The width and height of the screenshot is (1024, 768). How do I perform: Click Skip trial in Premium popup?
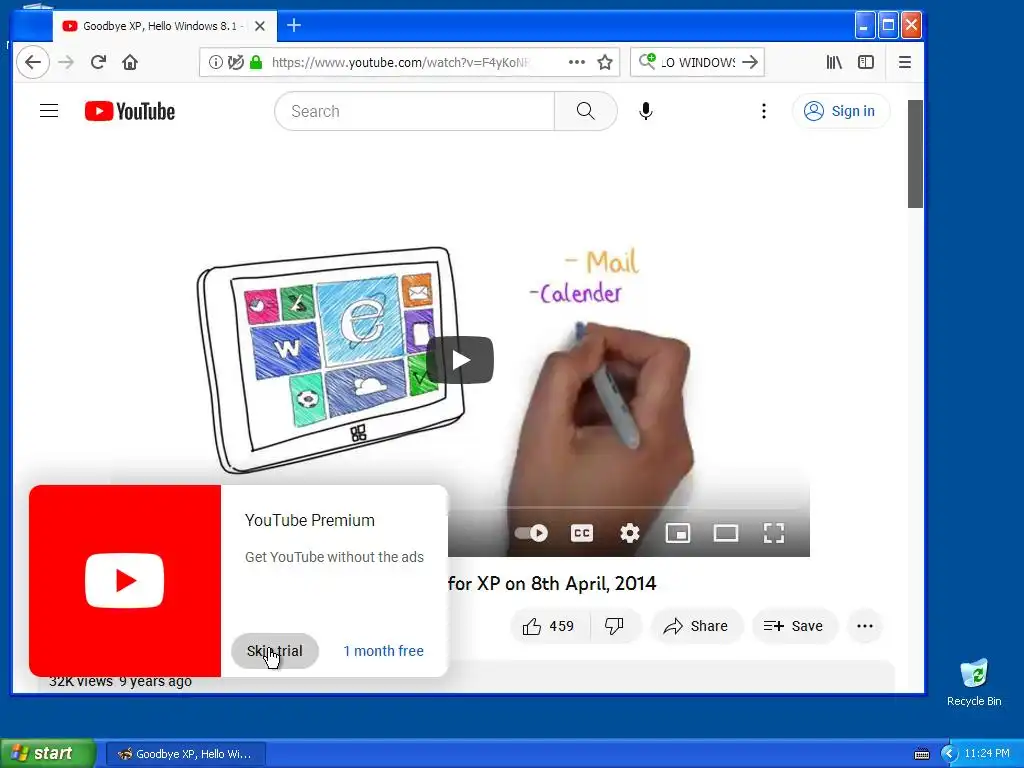(x=274, y=651)
